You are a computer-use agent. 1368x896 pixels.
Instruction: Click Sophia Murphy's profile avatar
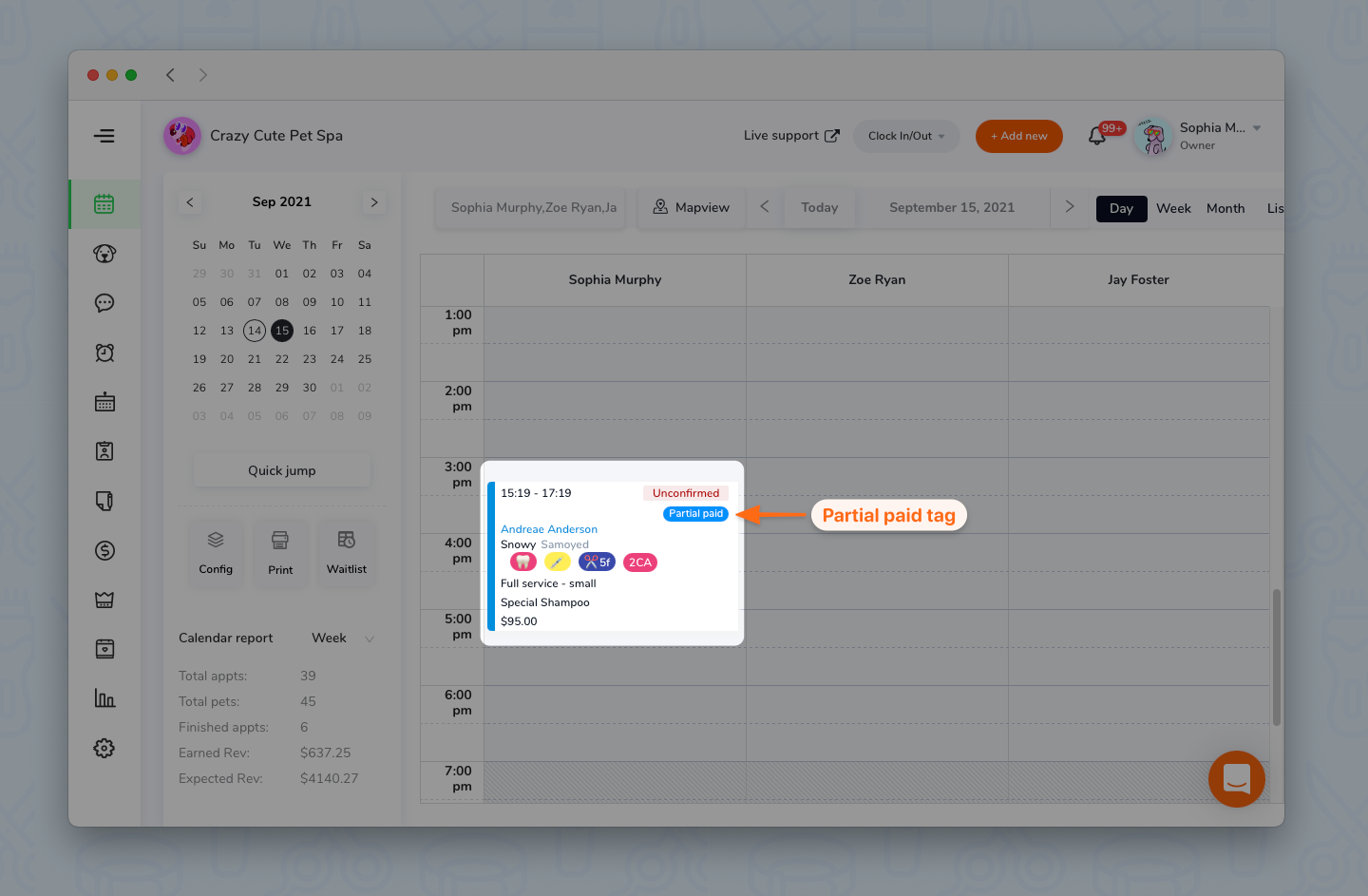(x=1153, y=137)
